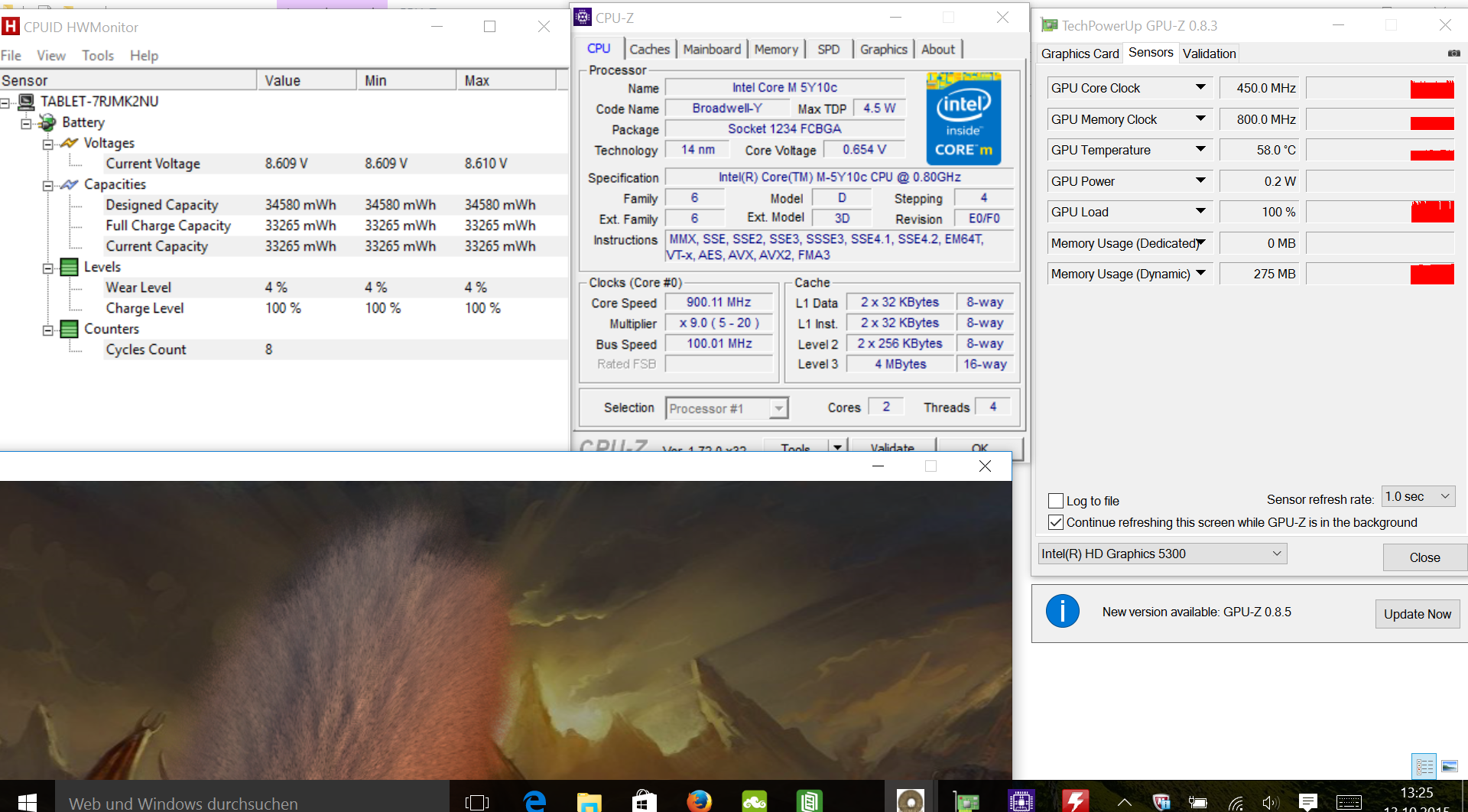Viewport: 1468px width, 812px height.
Task: Switch to the Graphics tab in CPU-Z
Action: [x=883, y=49]
